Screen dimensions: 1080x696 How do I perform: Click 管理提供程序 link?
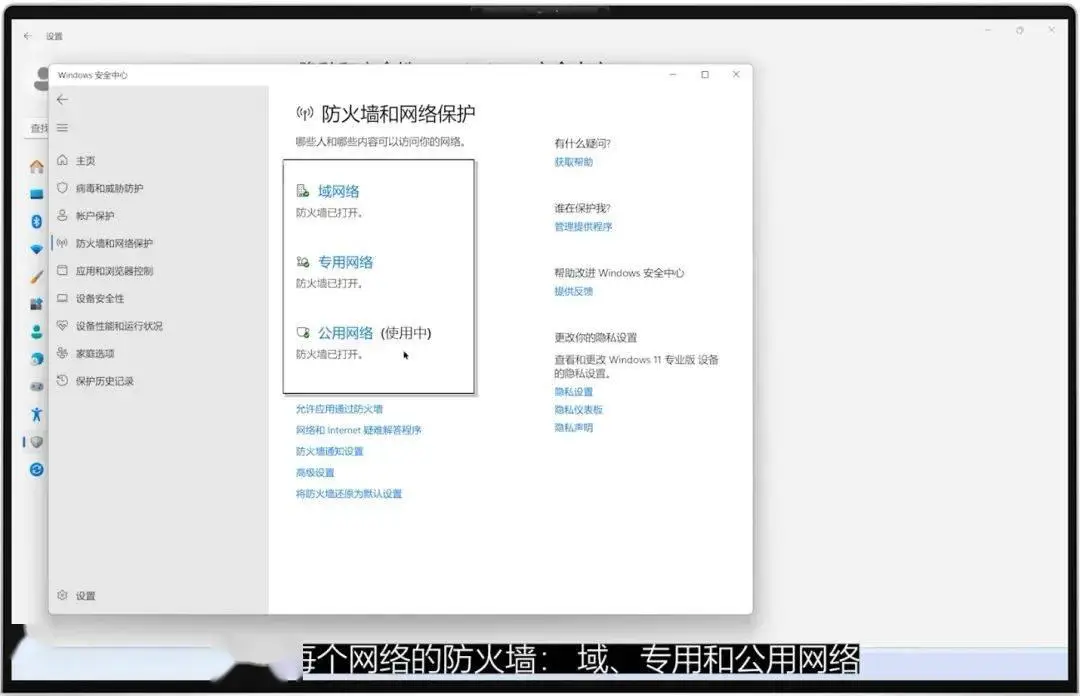pos(583,227)
